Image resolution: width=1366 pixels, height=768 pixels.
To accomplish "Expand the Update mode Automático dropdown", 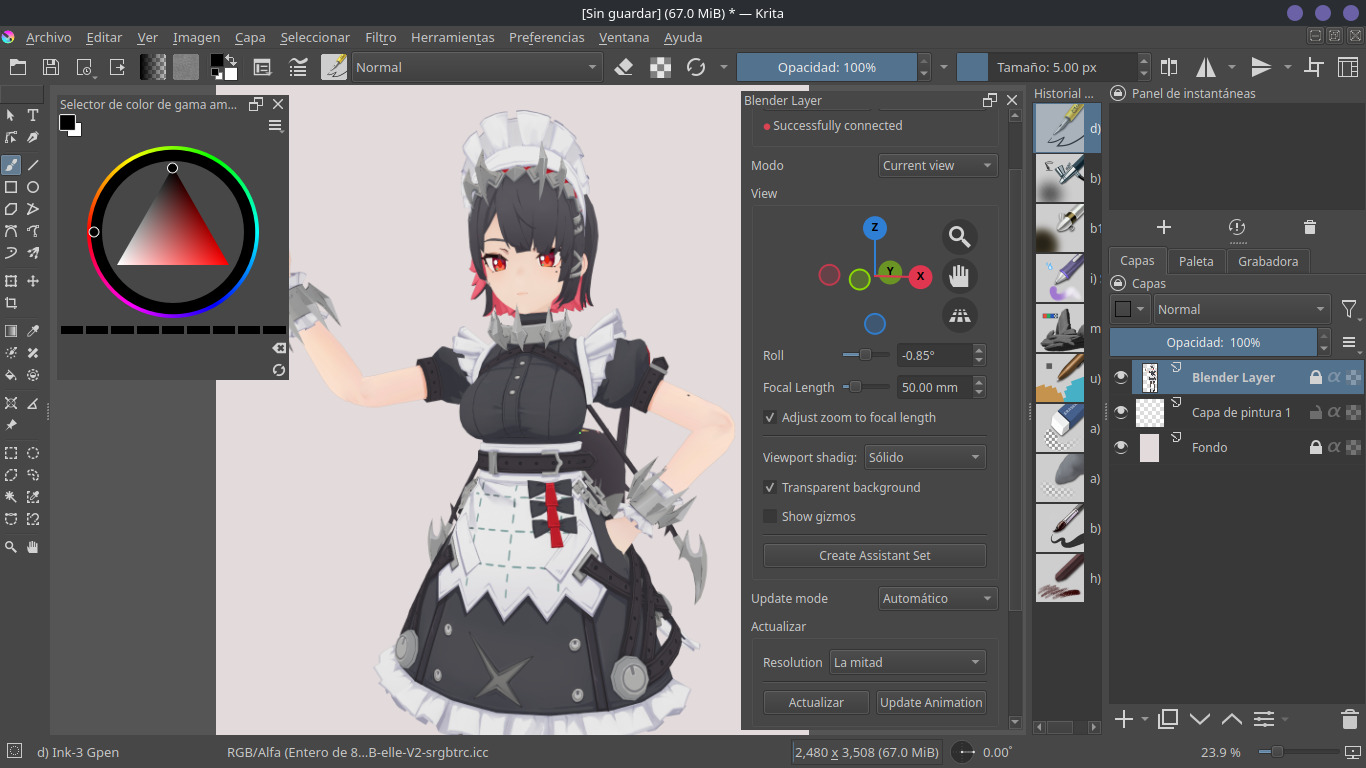I will (937, 598).
